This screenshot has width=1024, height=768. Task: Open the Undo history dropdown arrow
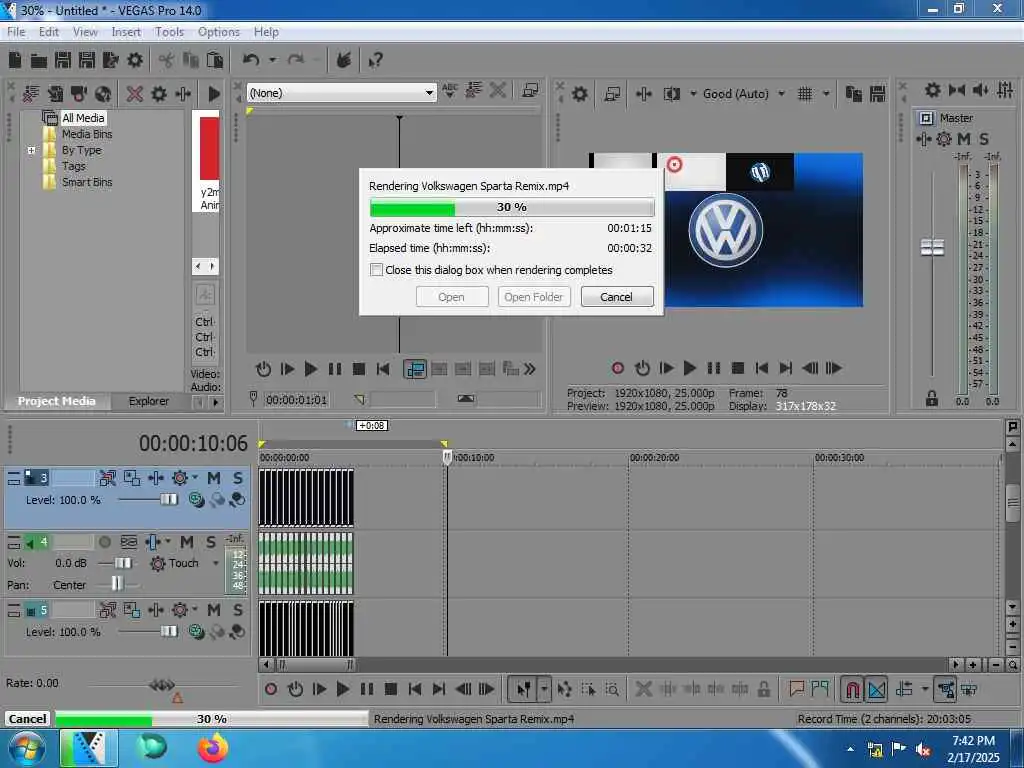[273, 60]
